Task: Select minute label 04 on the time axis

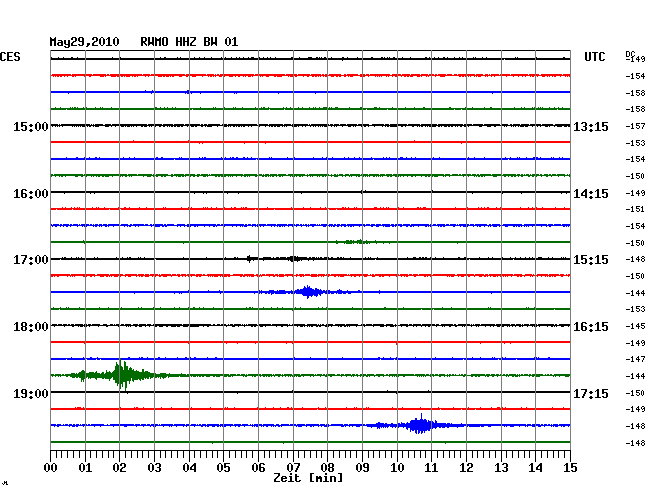Action: point(189,467)
